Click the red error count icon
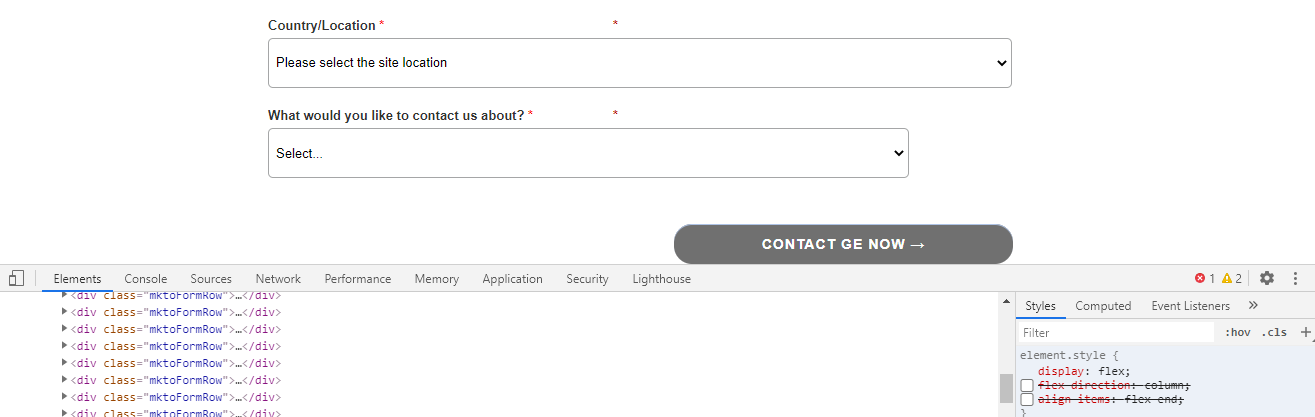 (x=1200, y=279)
